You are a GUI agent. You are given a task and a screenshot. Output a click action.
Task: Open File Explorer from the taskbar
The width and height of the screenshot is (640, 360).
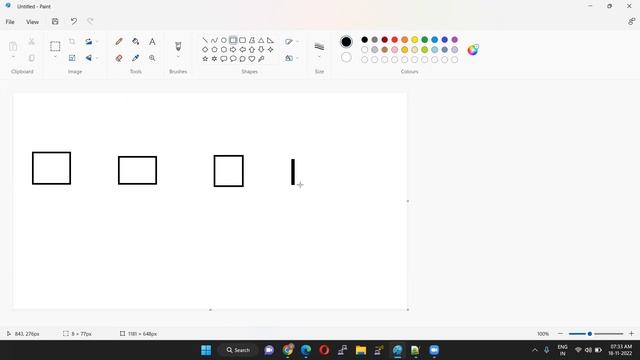[361, 350]
